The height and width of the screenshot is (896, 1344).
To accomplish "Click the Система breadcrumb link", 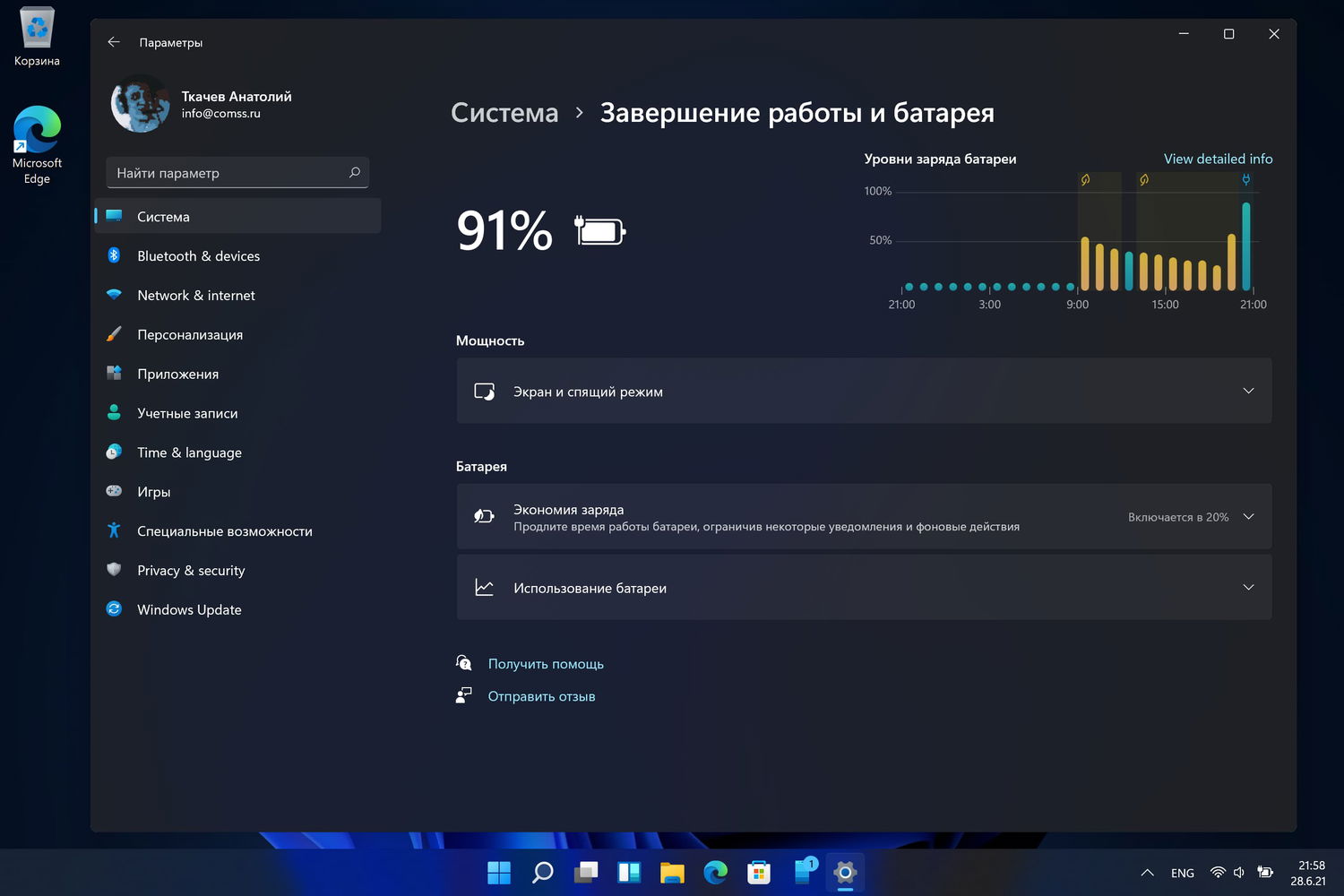I will pyautogui.click(x=504, y=113).
